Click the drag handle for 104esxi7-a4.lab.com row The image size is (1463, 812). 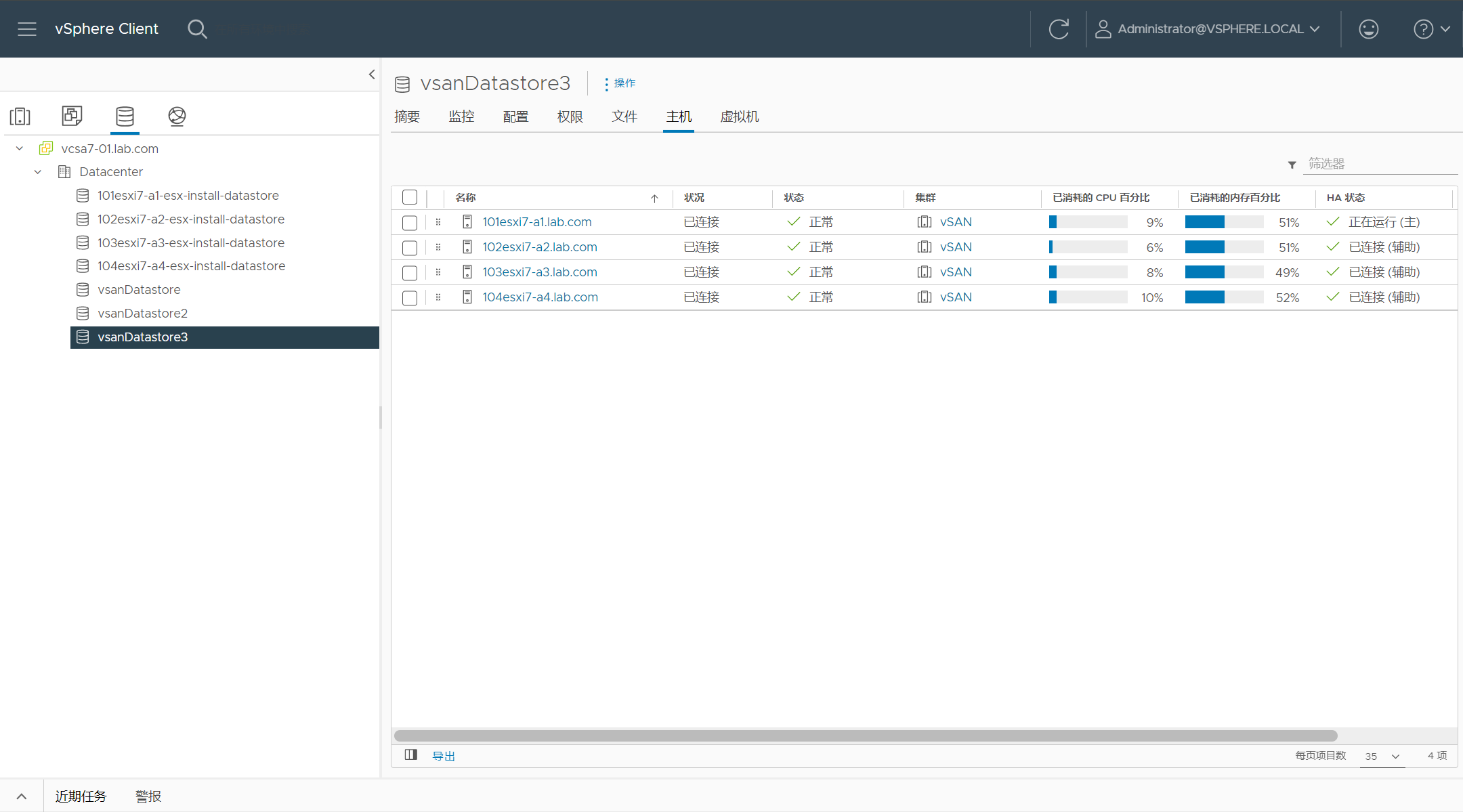click(438, 297)
